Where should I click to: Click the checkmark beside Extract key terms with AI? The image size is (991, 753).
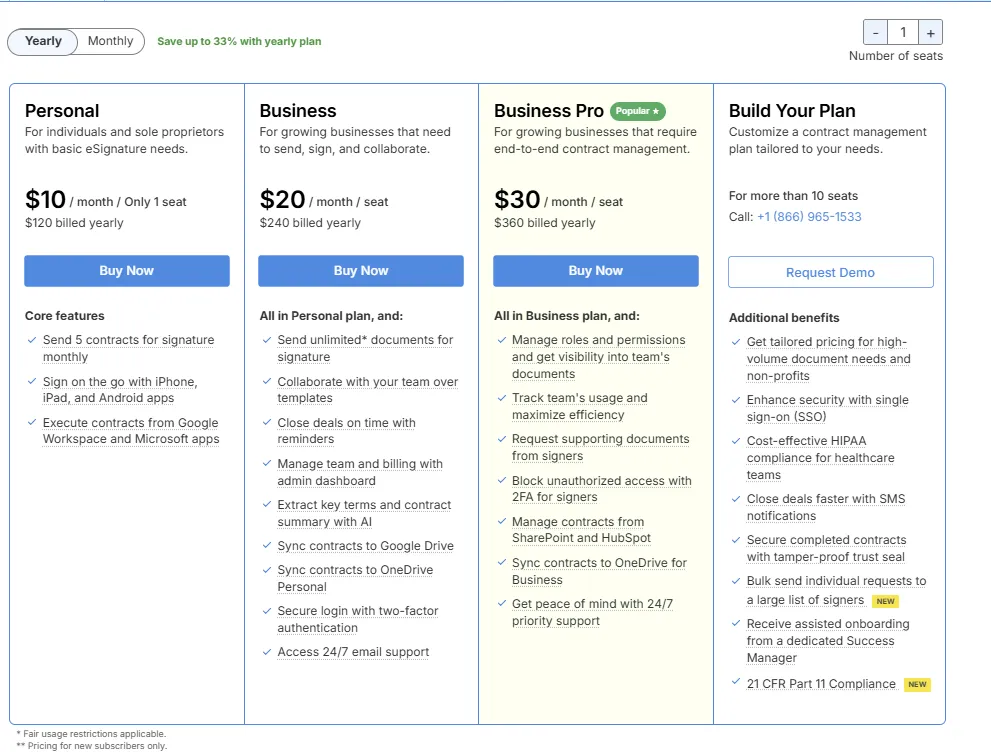[266, 505]
